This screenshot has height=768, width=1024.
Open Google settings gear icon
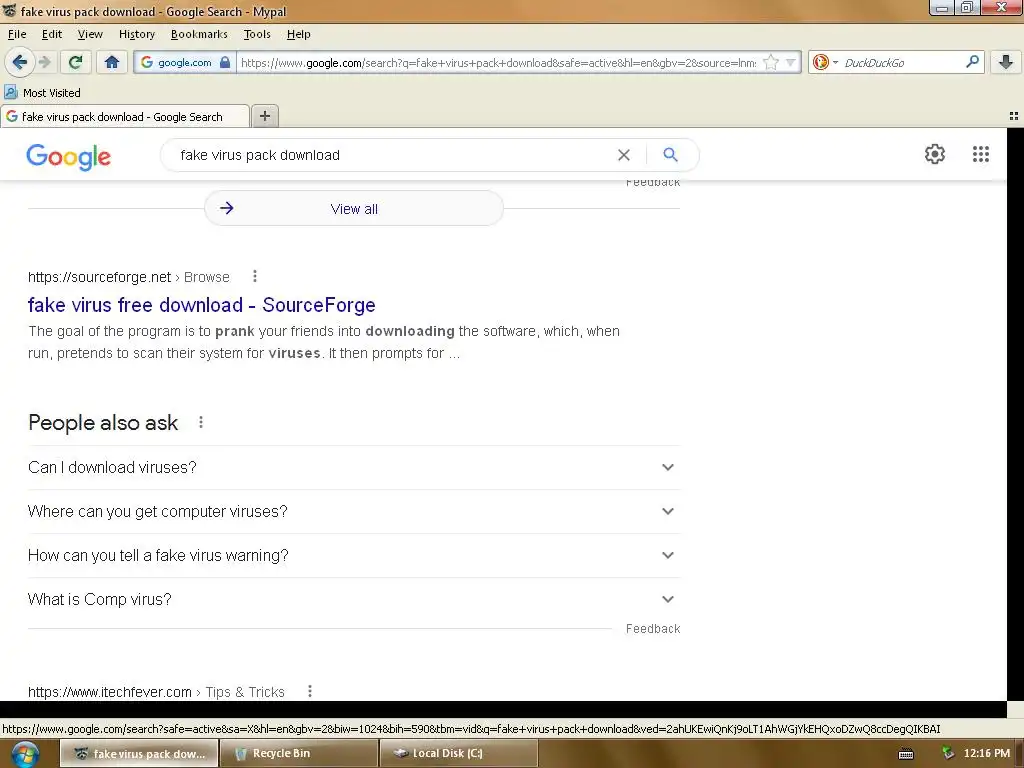point(935,154)
